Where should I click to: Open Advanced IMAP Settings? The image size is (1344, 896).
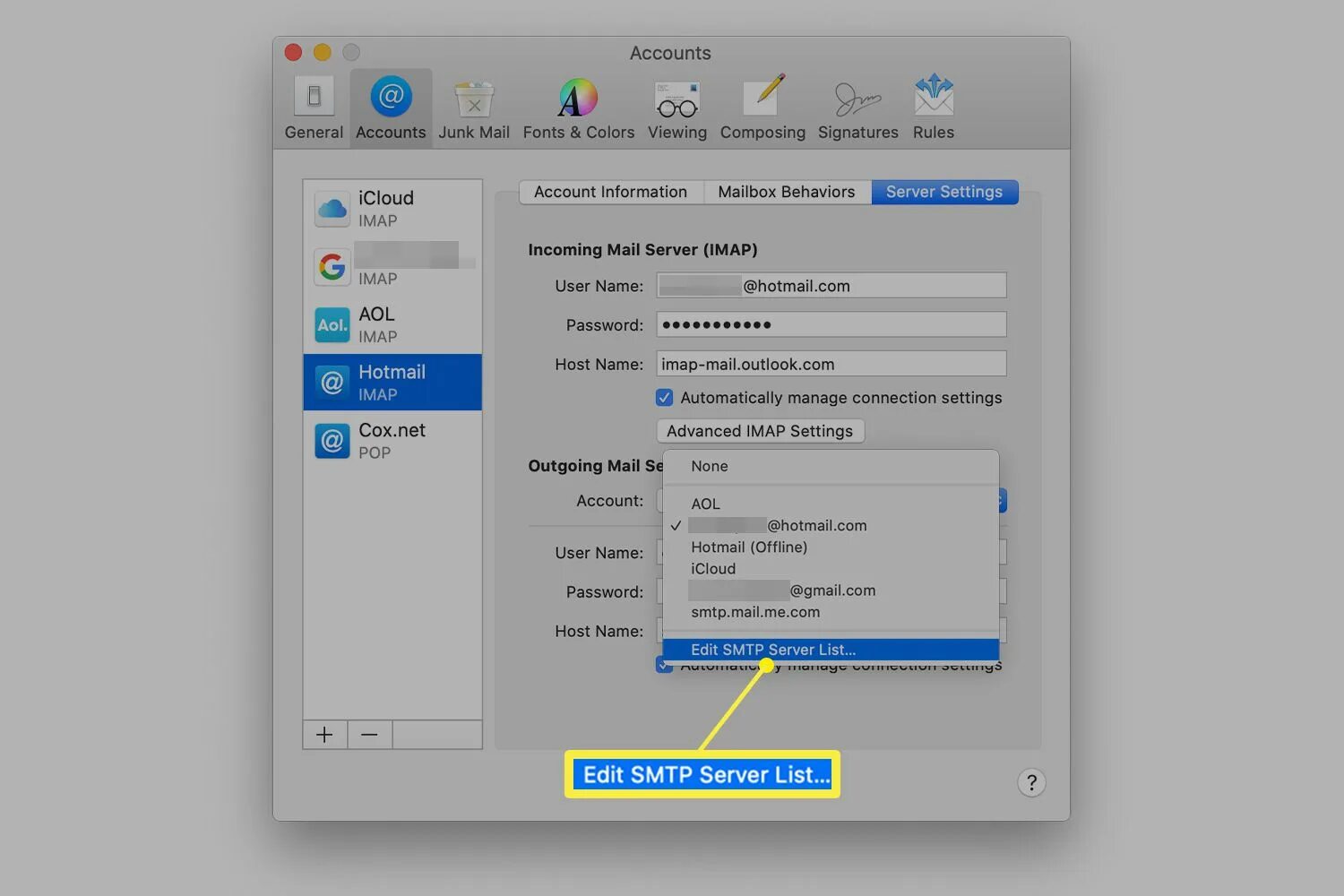click(x=760, y=431)
